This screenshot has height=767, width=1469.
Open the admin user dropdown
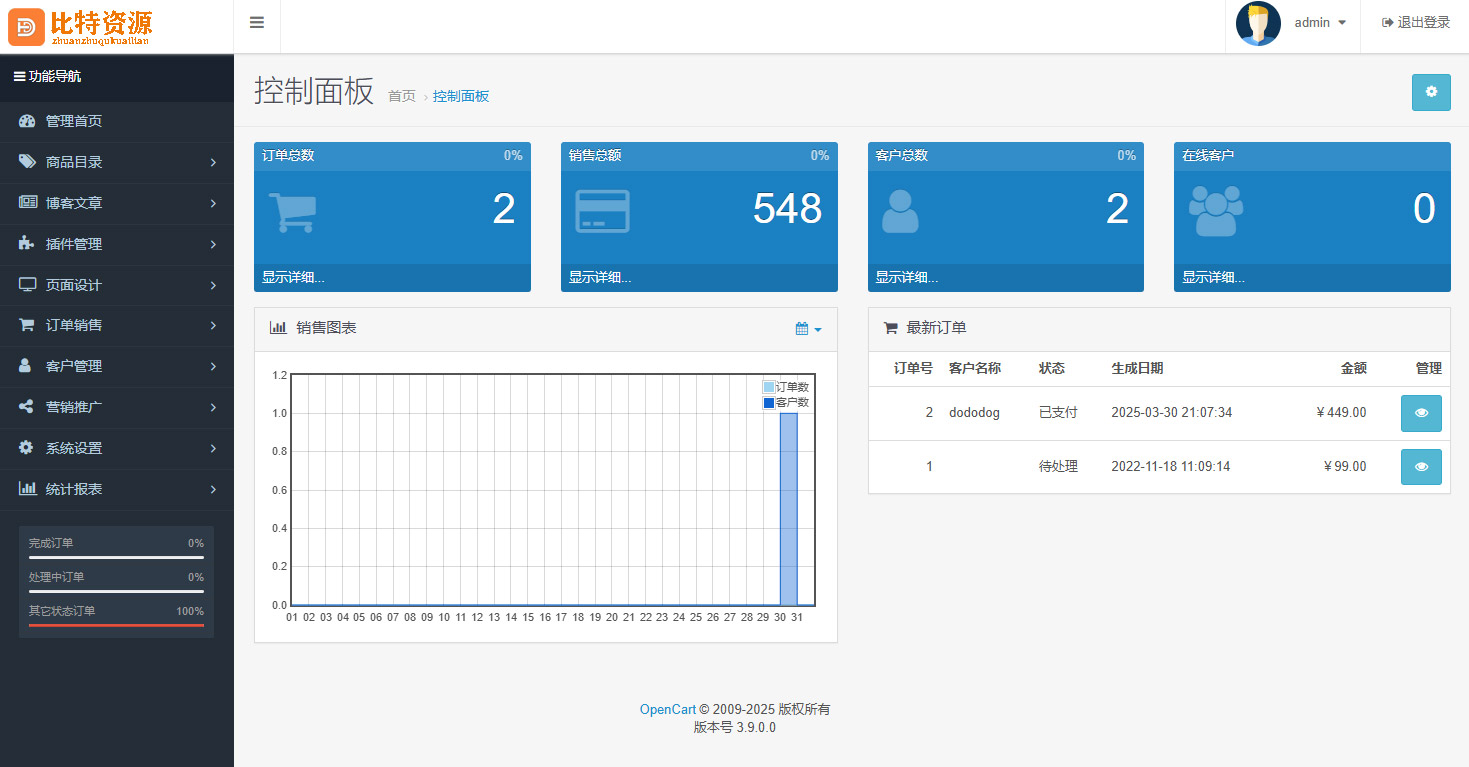coord(1319,23)
